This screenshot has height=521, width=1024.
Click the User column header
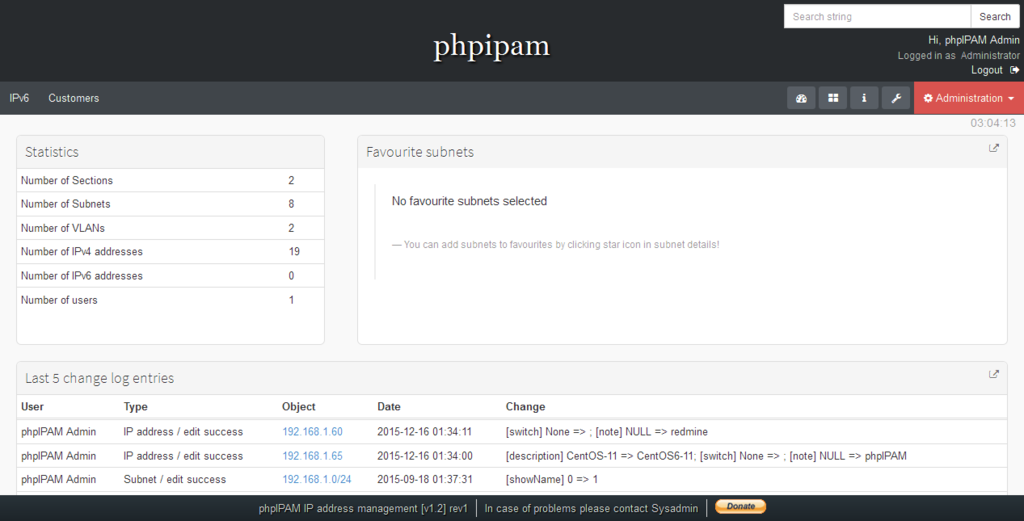[32, 406]
